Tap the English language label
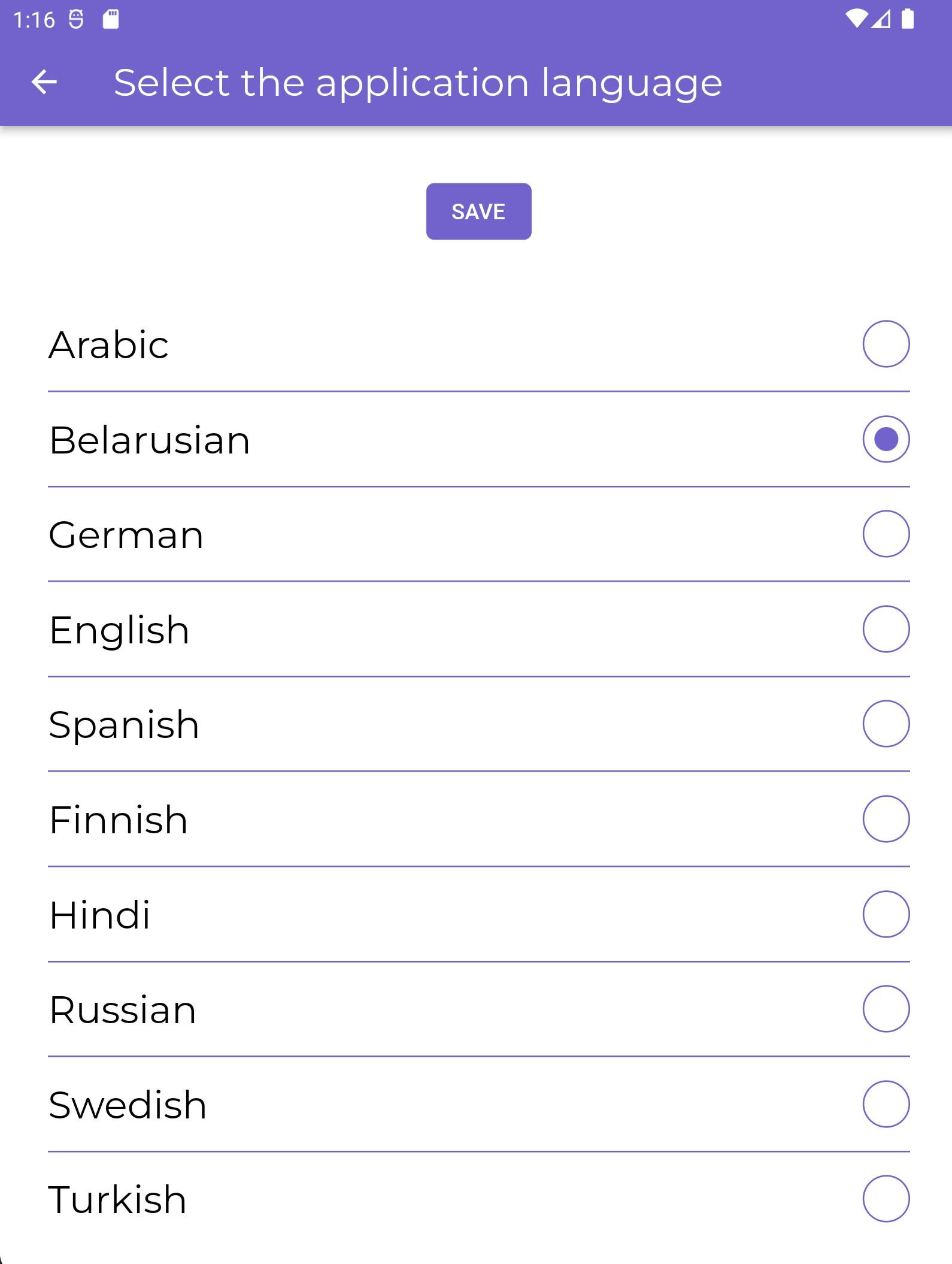This screenshot has height=1264, width=952. pyautogui.click(x=119, y=630)
